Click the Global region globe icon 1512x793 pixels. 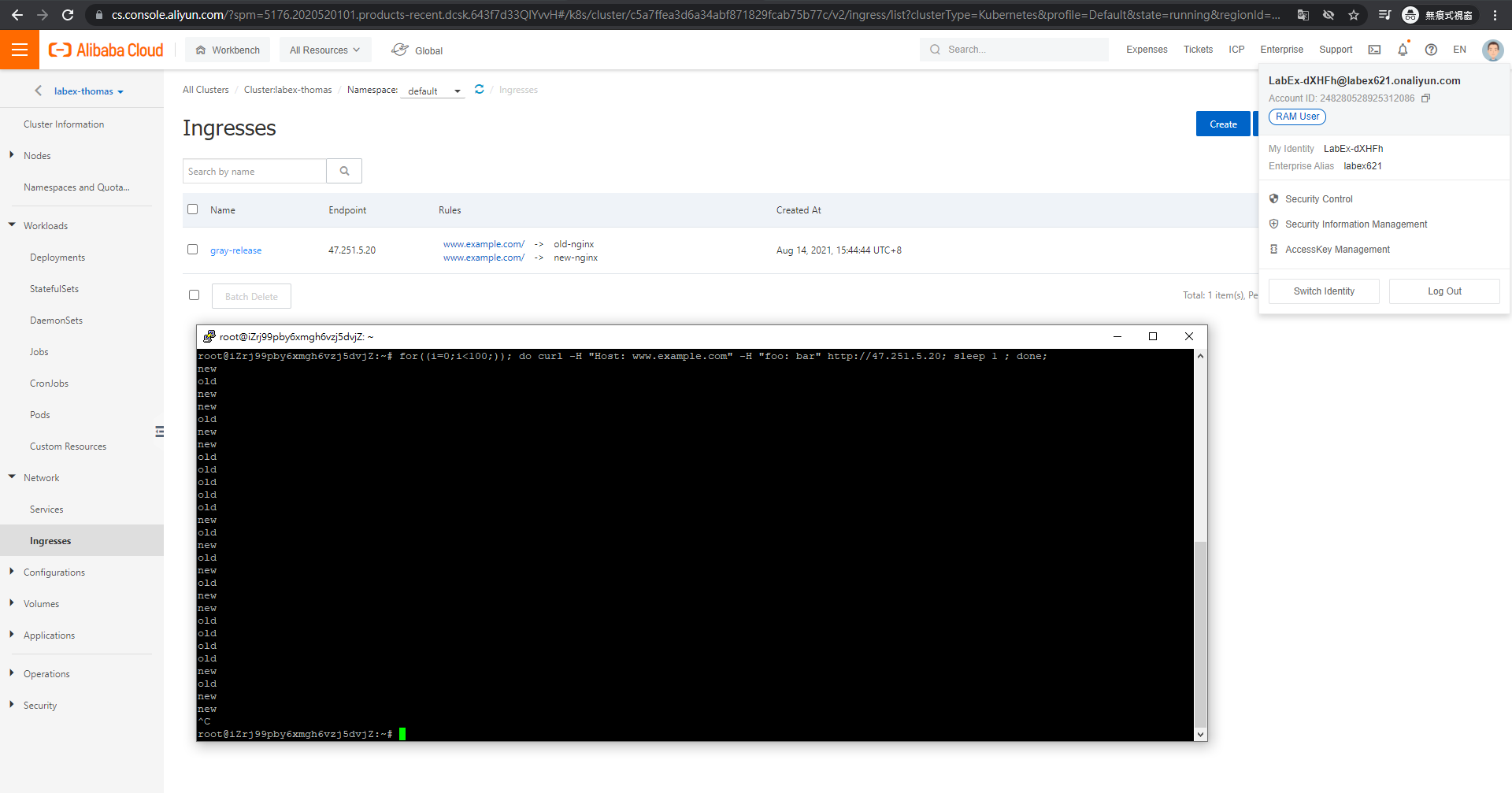[399, 49]
